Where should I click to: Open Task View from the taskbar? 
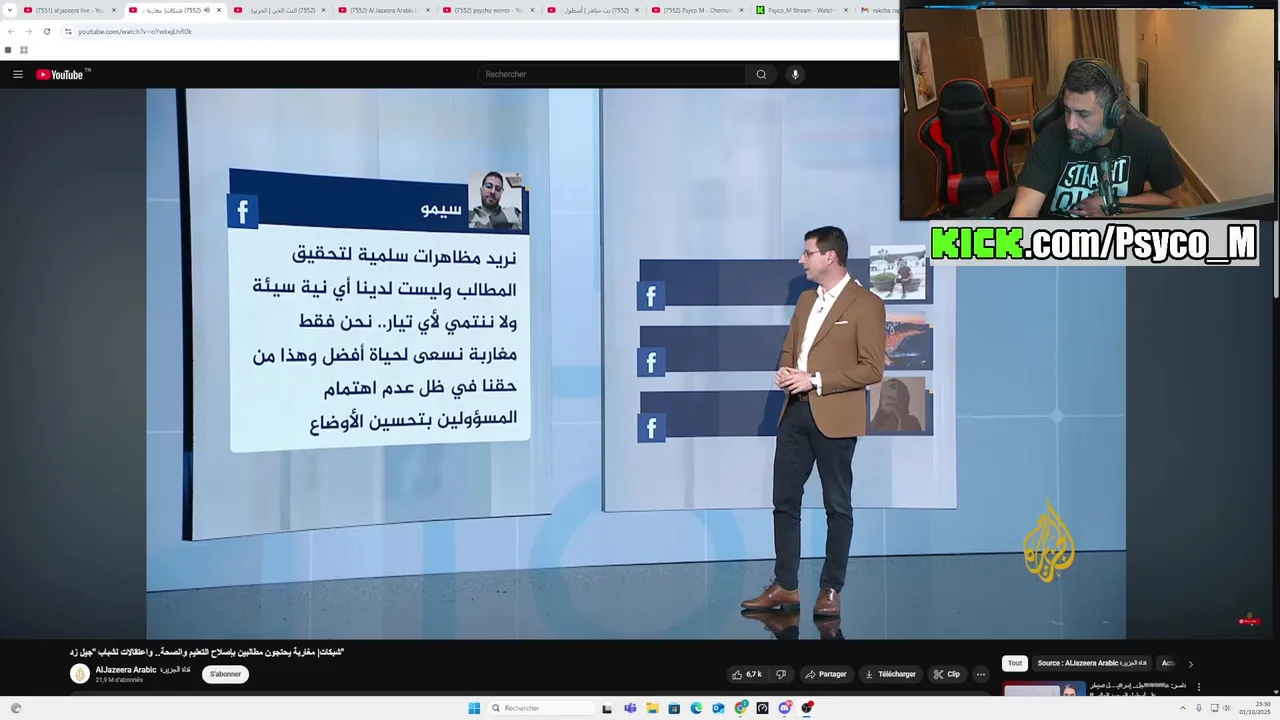(x=607, y=708)
